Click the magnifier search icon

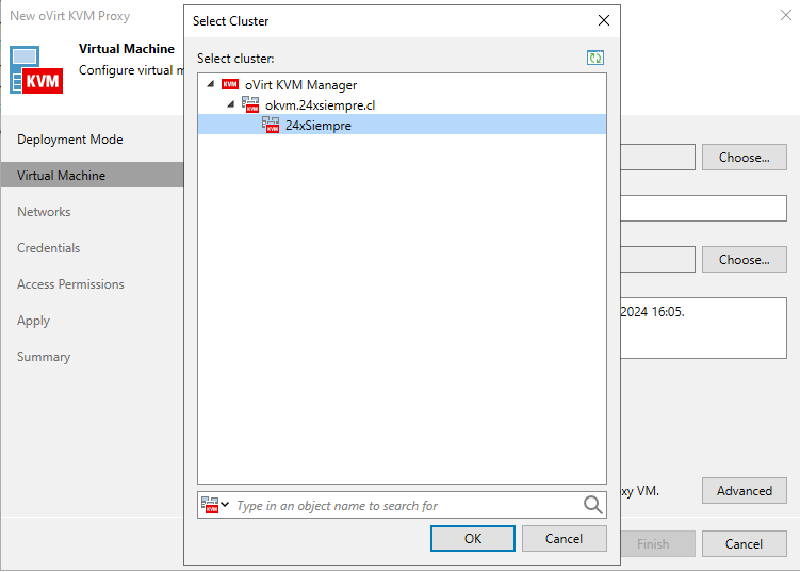pos(593,505)
